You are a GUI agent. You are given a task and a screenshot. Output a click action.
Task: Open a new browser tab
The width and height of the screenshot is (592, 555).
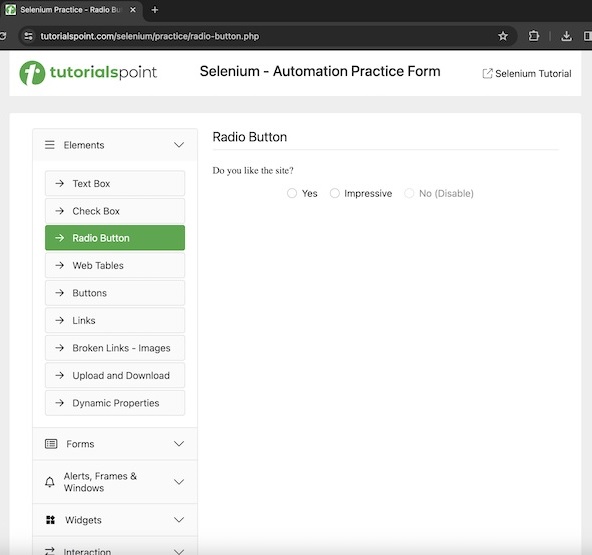coord(155,10)
